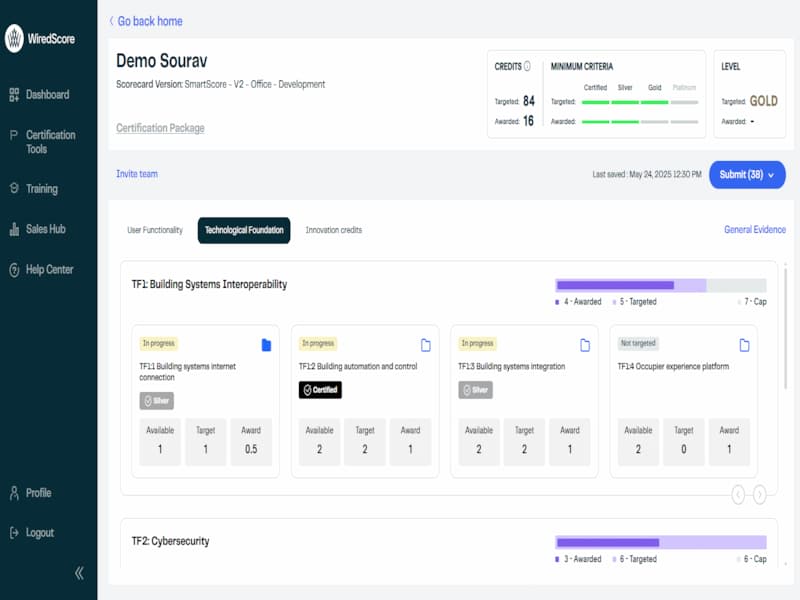The height and width of the screenshot is (600, 800).
Task: Open evidence document icon on TF1.1 card
Action: [266, 345]
